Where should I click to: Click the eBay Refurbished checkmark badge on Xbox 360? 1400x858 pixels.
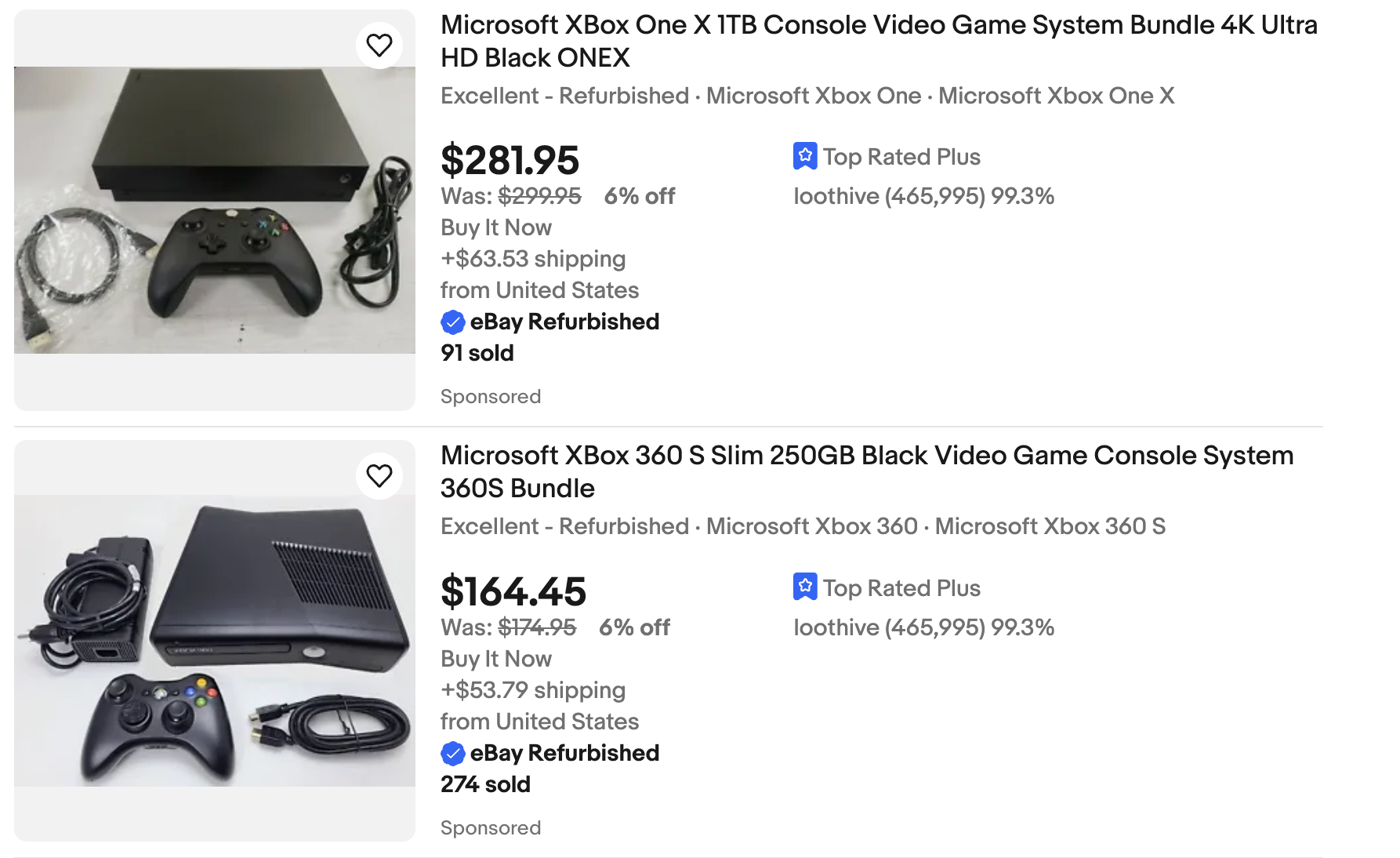click(x=452, y=753)
